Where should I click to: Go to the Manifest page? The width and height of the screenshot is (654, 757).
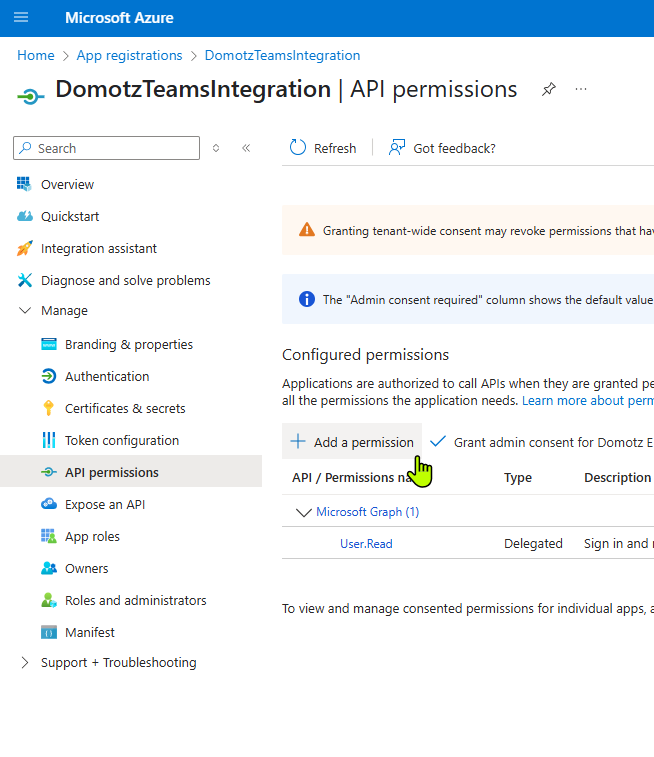pyautogui.click(x=90, y=632)
